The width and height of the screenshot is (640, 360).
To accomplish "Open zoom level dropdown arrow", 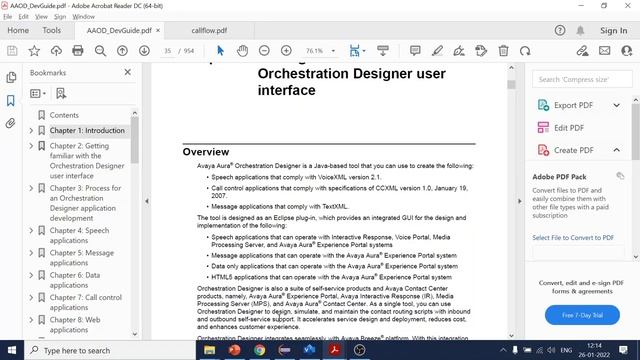I will 333,51.
